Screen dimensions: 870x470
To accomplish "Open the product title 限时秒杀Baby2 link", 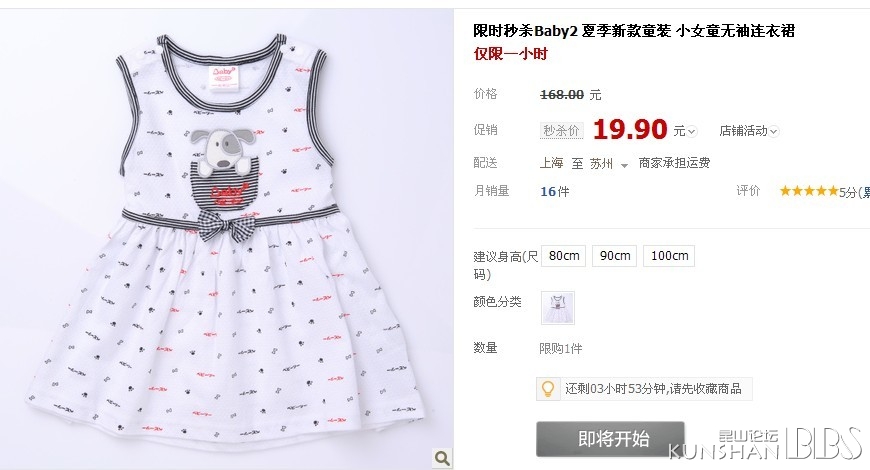I will (634, 31).
